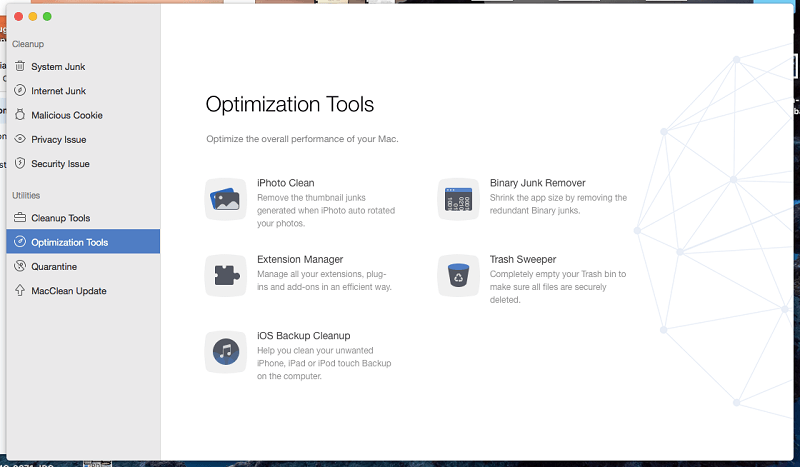800x467 pixels.
Task: Open the Extension Manager puzzle-piece icon
Action: pyautogui.click(x=225, y=275)
